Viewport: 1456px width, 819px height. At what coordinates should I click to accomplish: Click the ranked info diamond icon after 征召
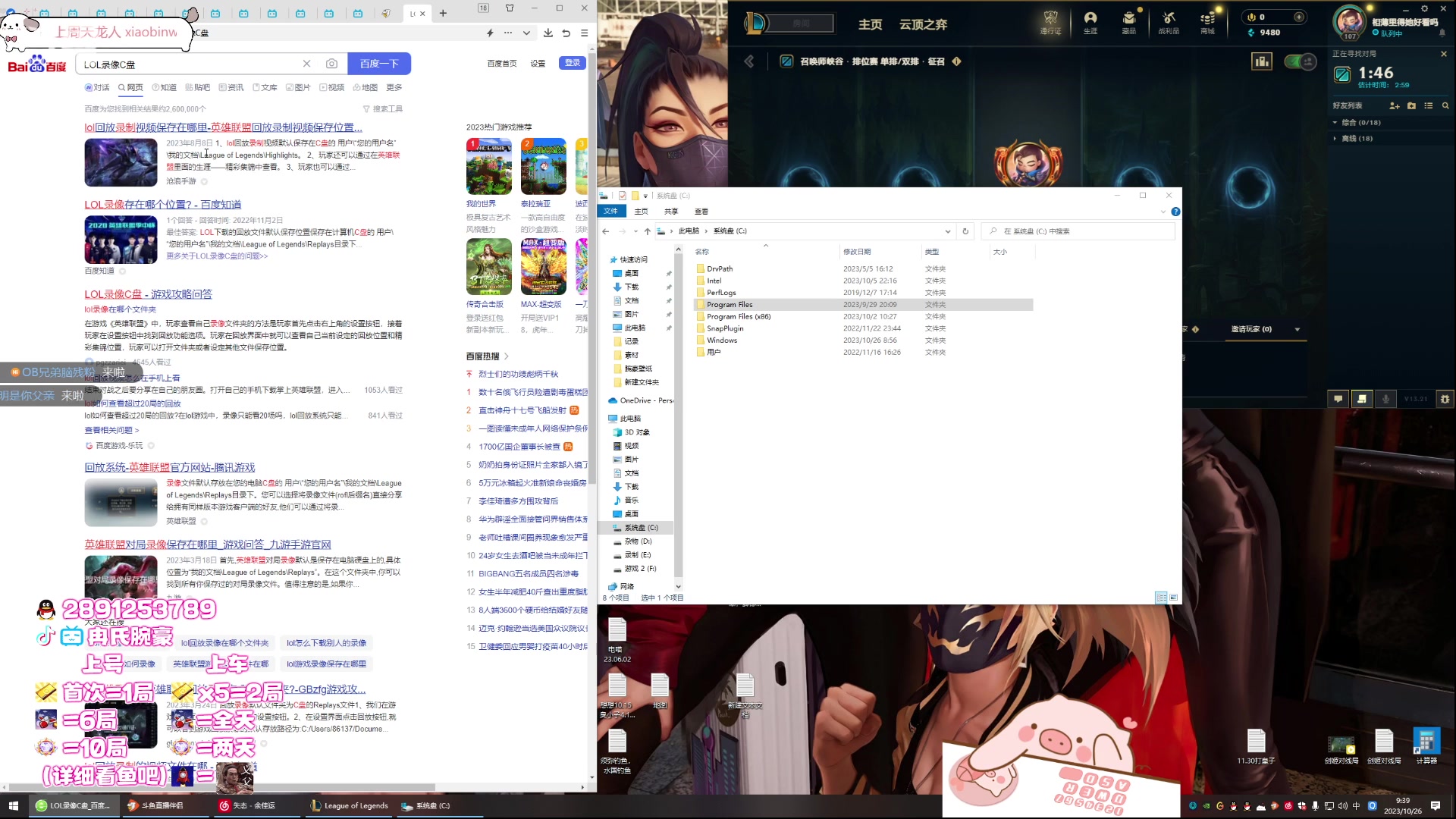point(957,61)
